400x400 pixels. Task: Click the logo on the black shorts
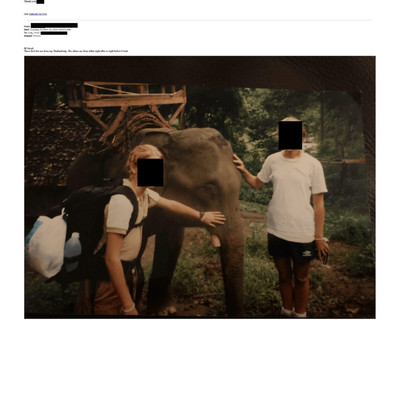coord(307,253)
